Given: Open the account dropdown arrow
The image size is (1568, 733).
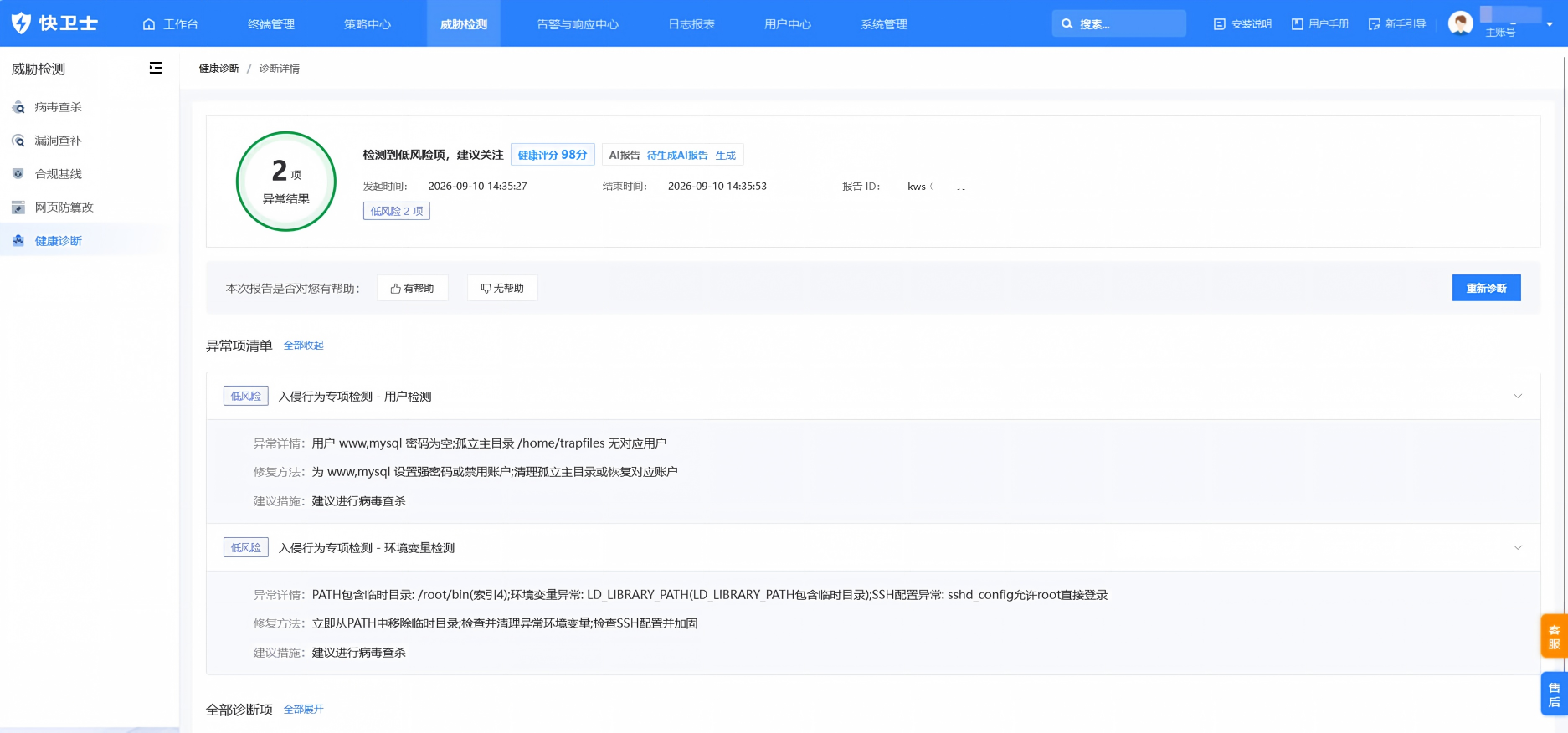Looking at the screenshot, I should (x=1550, y=24).
